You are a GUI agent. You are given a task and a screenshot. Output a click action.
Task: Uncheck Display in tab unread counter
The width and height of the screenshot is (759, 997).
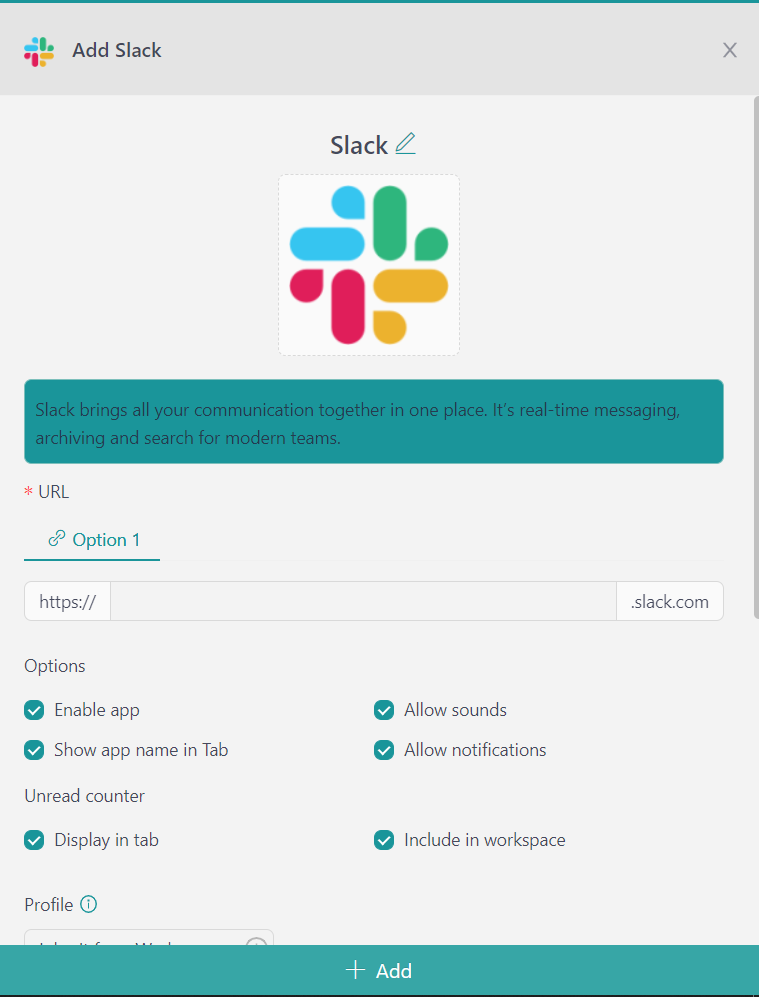point(35,840)
